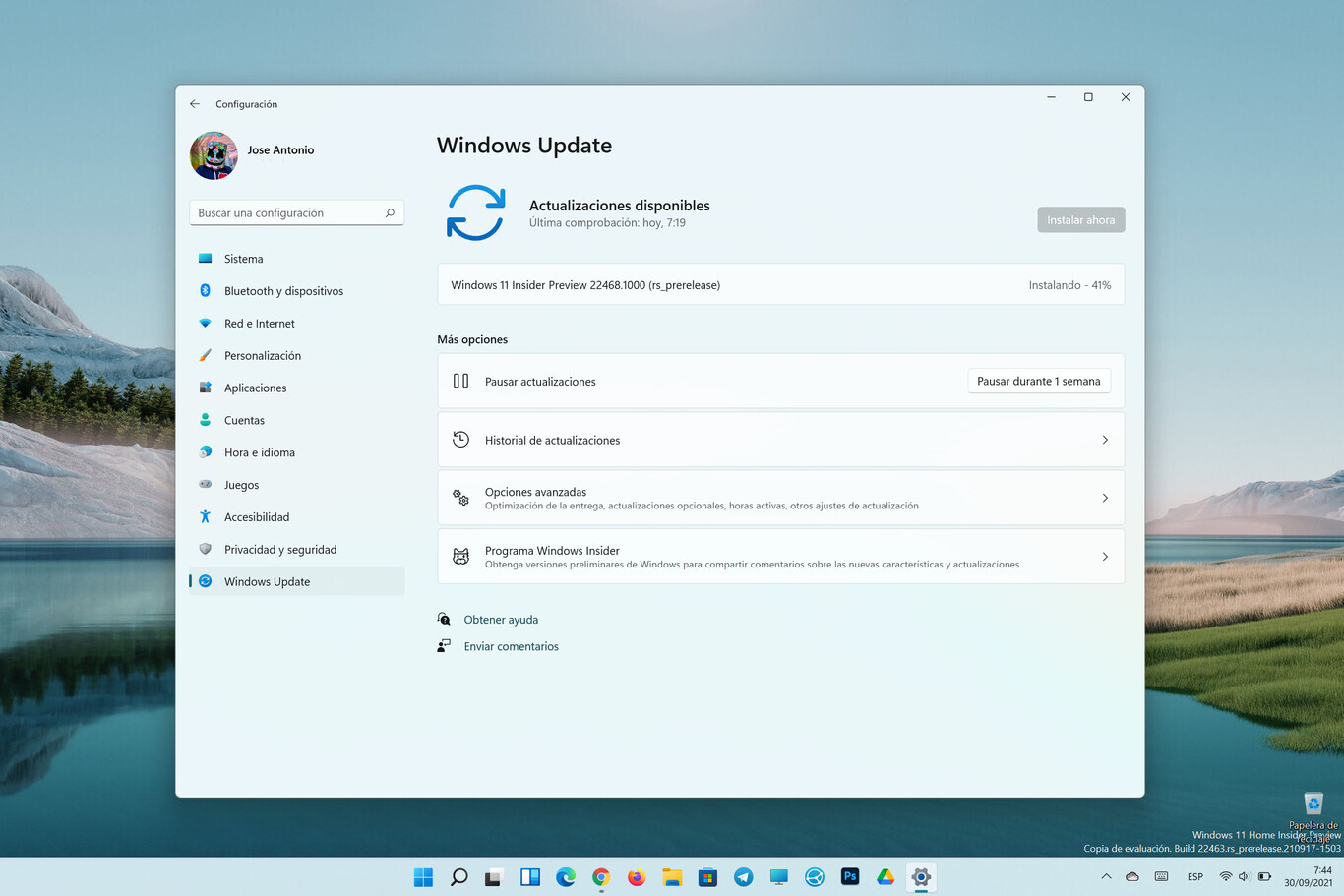Maximize the Configuración window
1344x896 pixels.
(x=1088, y=97)
